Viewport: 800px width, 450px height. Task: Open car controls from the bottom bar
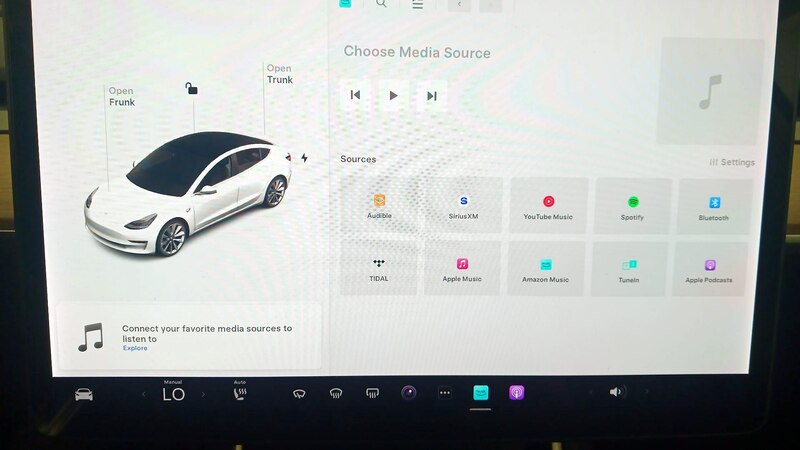[x=84, y=394]
